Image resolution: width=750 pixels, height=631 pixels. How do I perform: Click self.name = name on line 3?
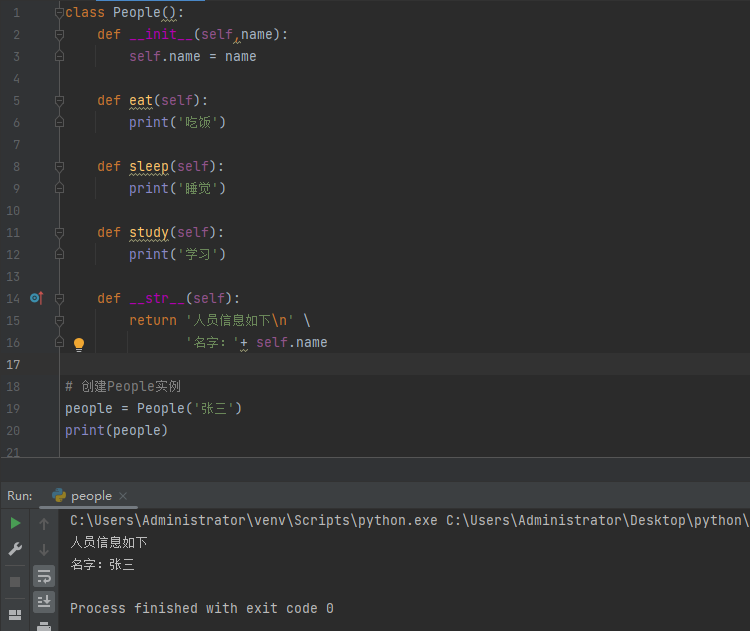tap(193, 56)
